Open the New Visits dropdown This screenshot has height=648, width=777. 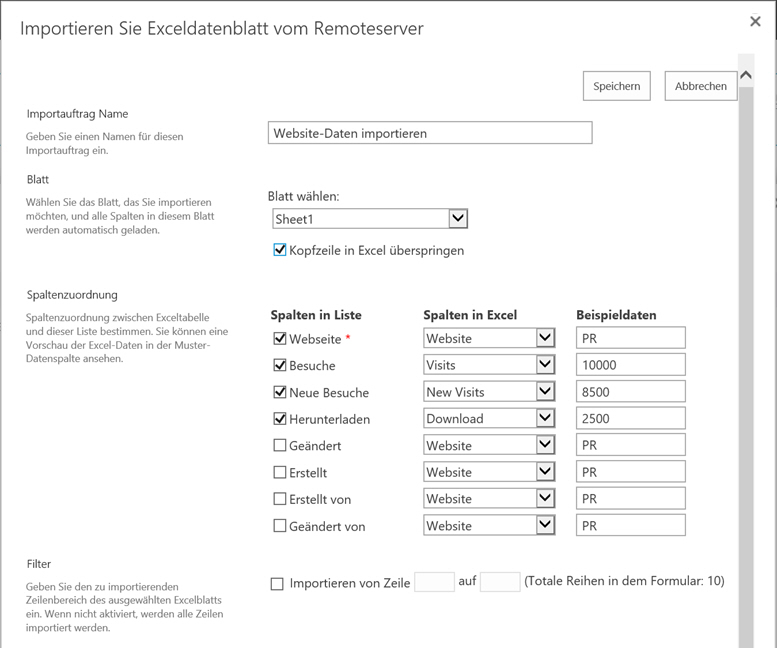click(489, 391)
